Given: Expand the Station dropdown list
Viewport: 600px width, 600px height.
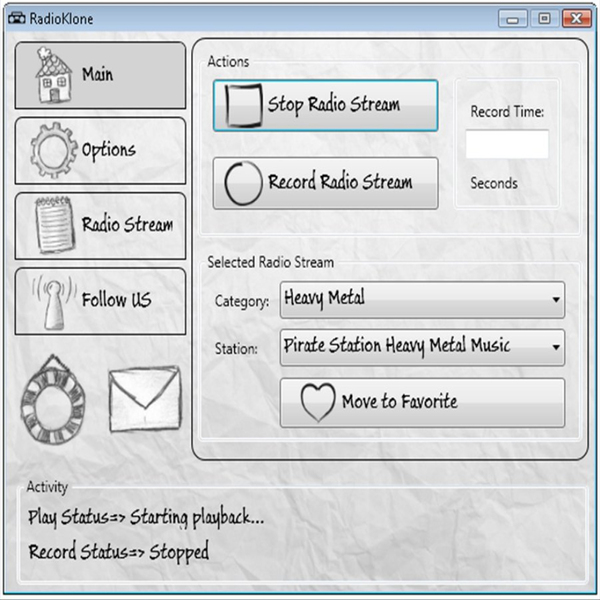Looking at the screenshot, I should pos(422,347).
